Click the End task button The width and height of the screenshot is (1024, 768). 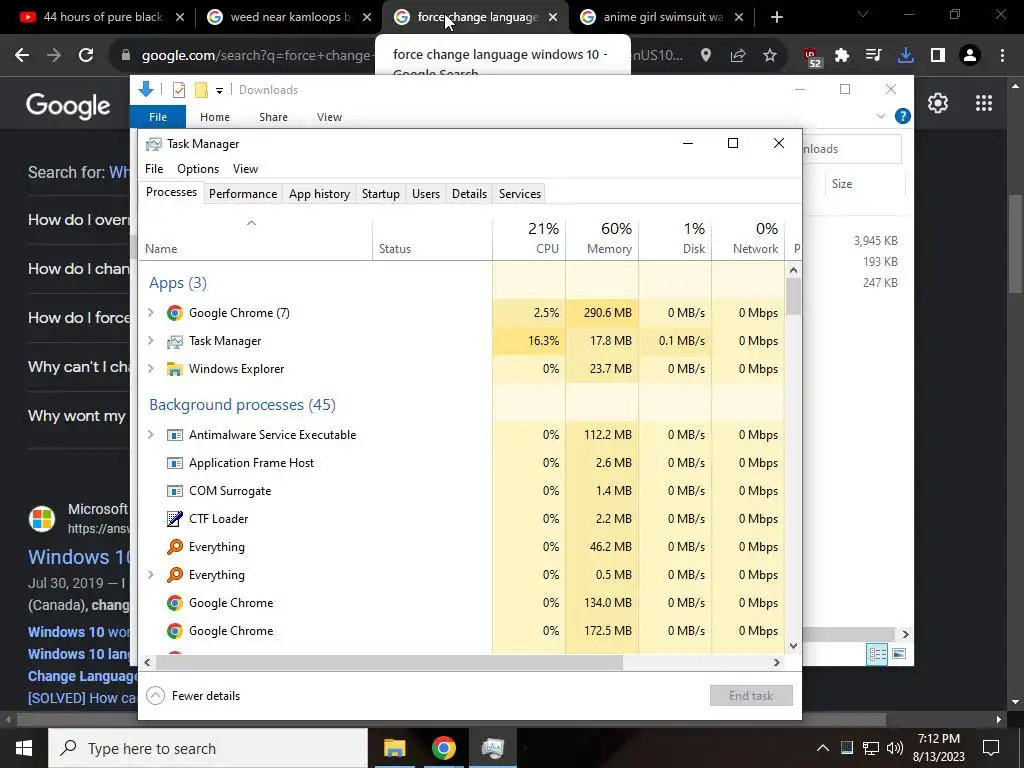[751, 696]
